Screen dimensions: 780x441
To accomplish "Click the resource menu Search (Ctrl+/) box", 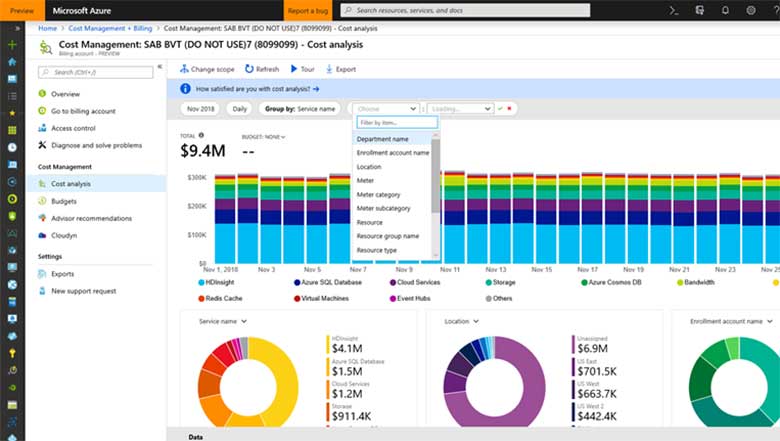I will (96, 72).
